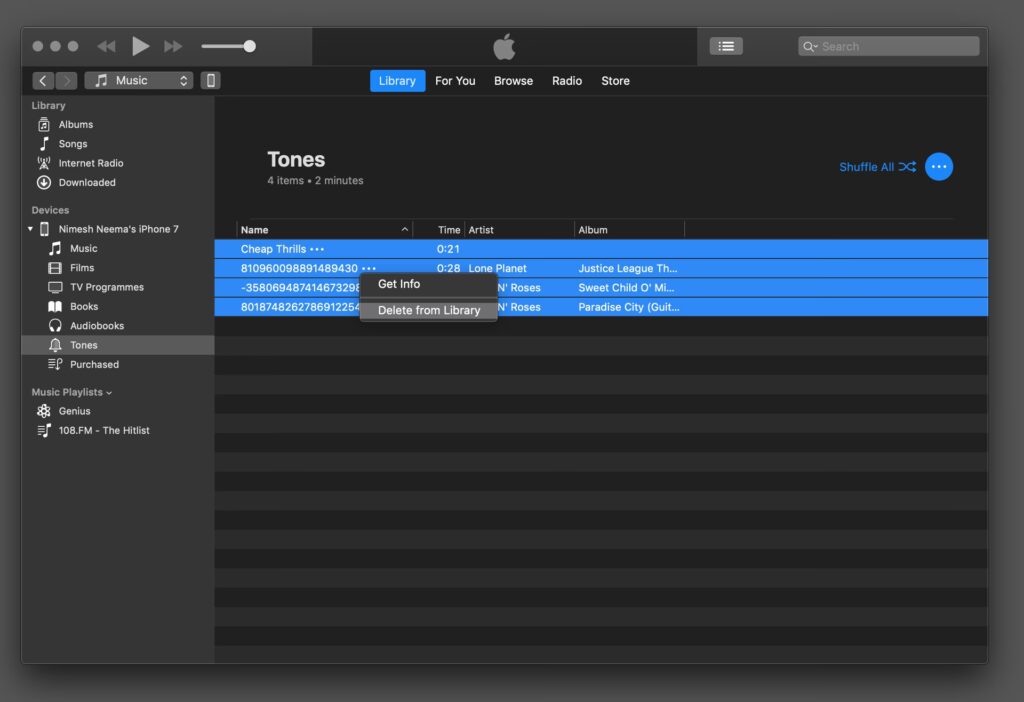Adjust the volume slider knob

coord(249,46)
